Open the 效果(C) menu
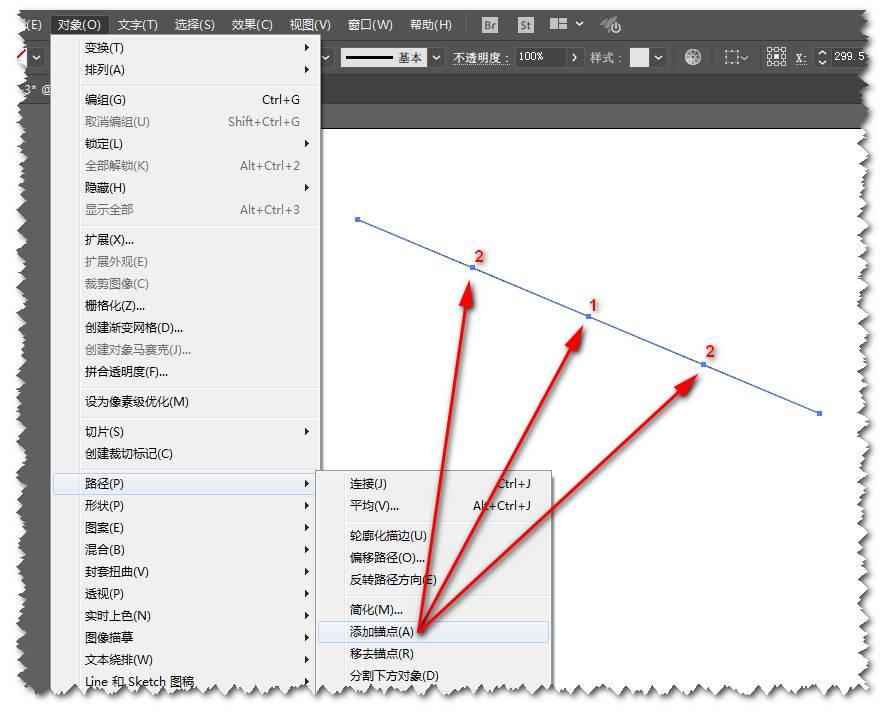This screenshot has height=712, width=886. [x=252, y=25]
